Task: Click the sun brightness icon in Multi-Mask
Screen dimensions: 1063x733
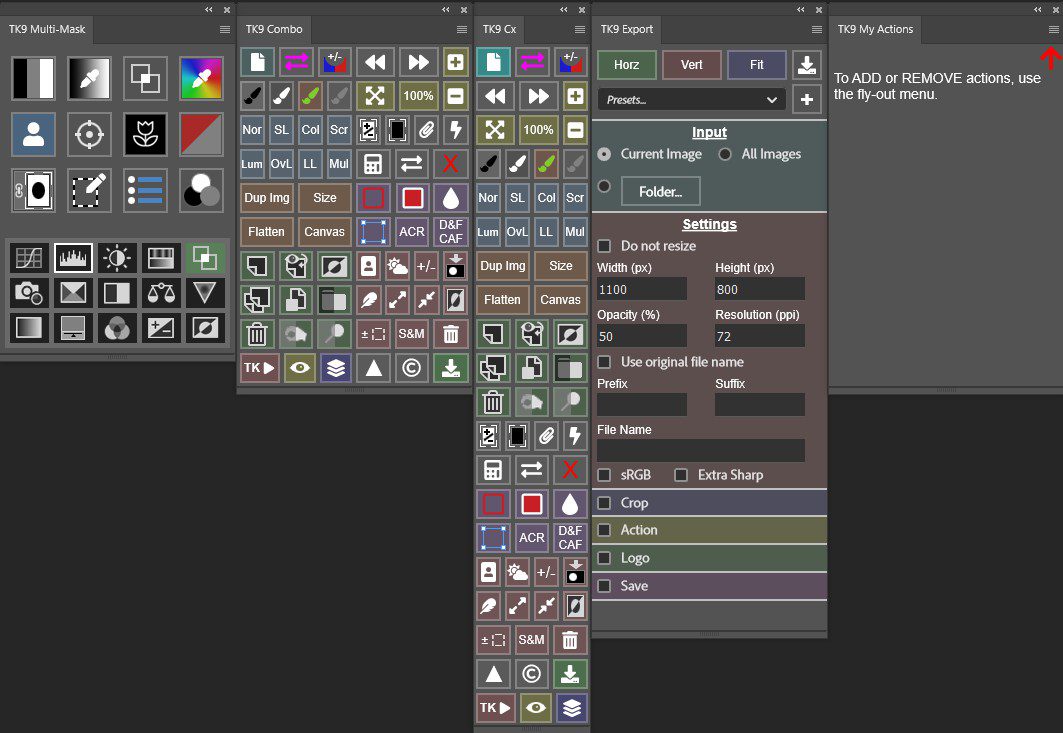Action: pos(117,258)
